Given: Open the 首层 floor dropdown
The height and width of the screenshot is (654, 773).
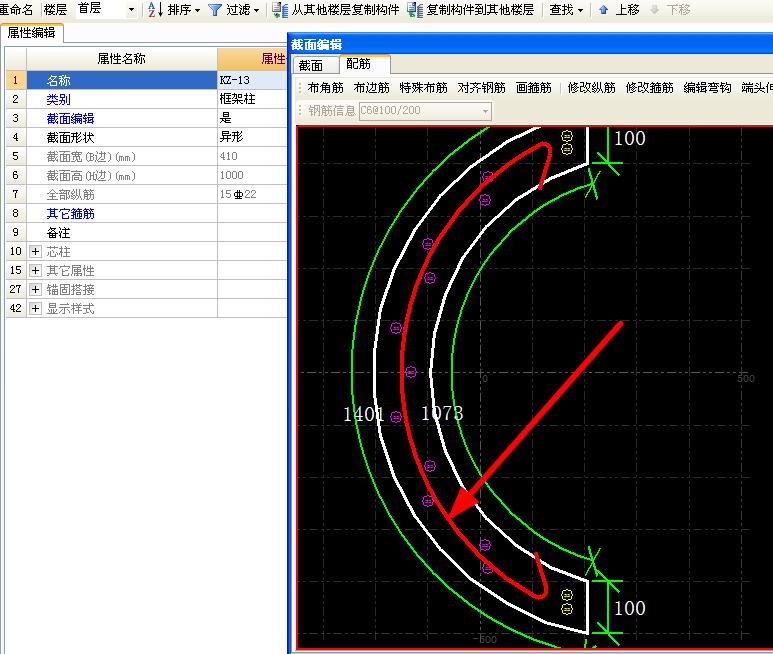Looking at the screenshot, I should [131, 9].
